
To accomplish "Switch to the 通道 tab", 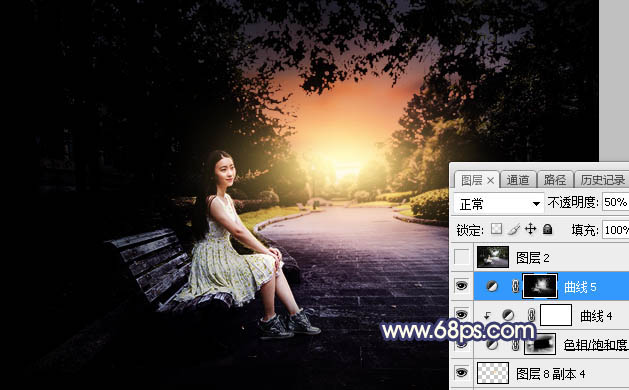I will pyautogui.click(x=517, y=180).
